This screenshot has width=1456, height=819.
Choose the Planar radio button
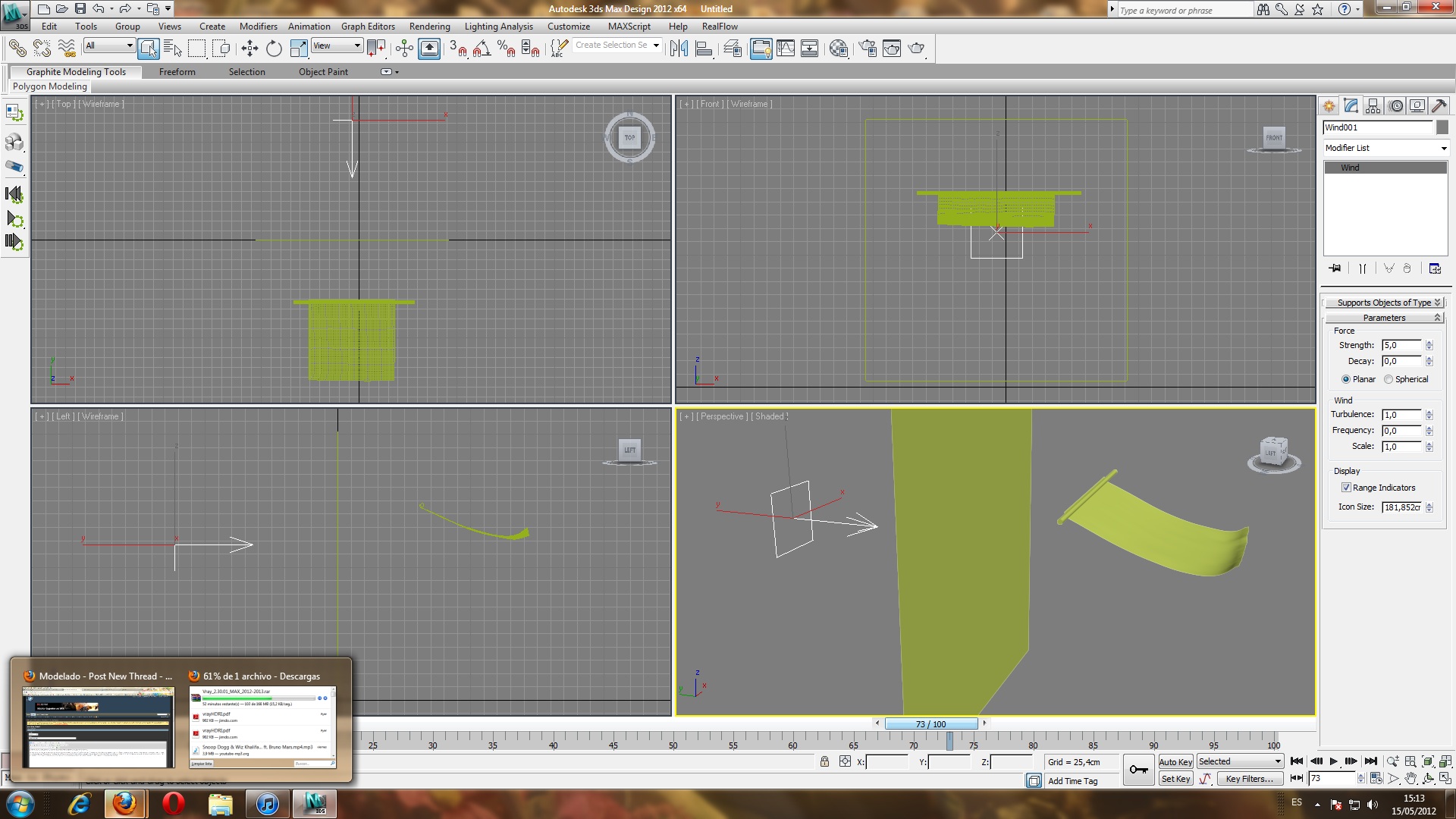coord(1346,379)
